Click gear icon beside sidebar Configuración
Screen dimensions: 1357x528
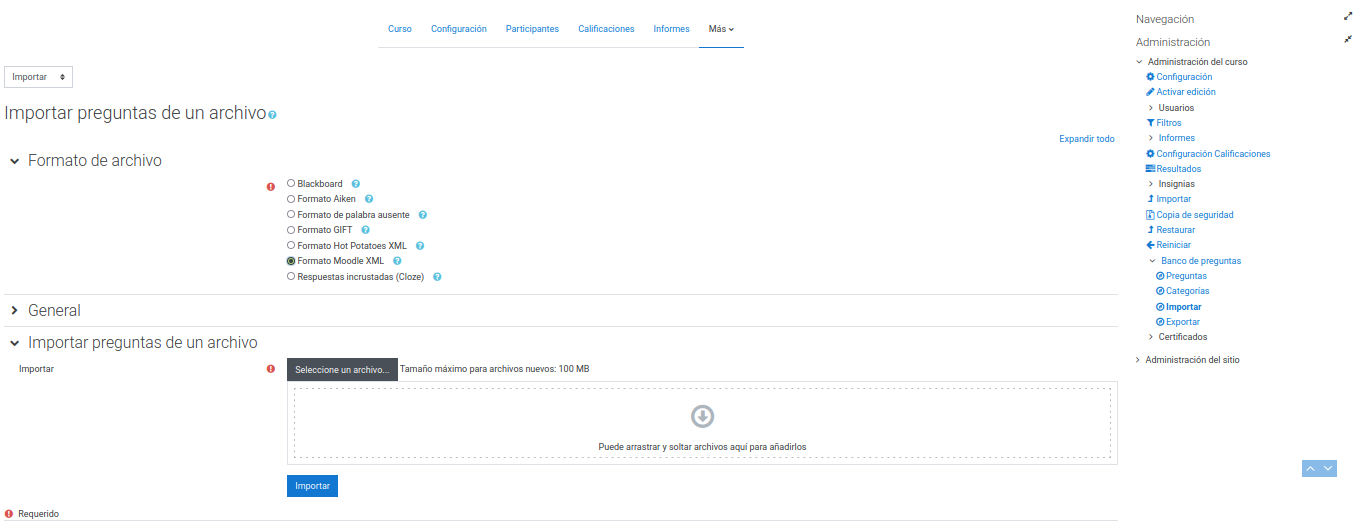pyautogui.click(x=1150, y=77)
